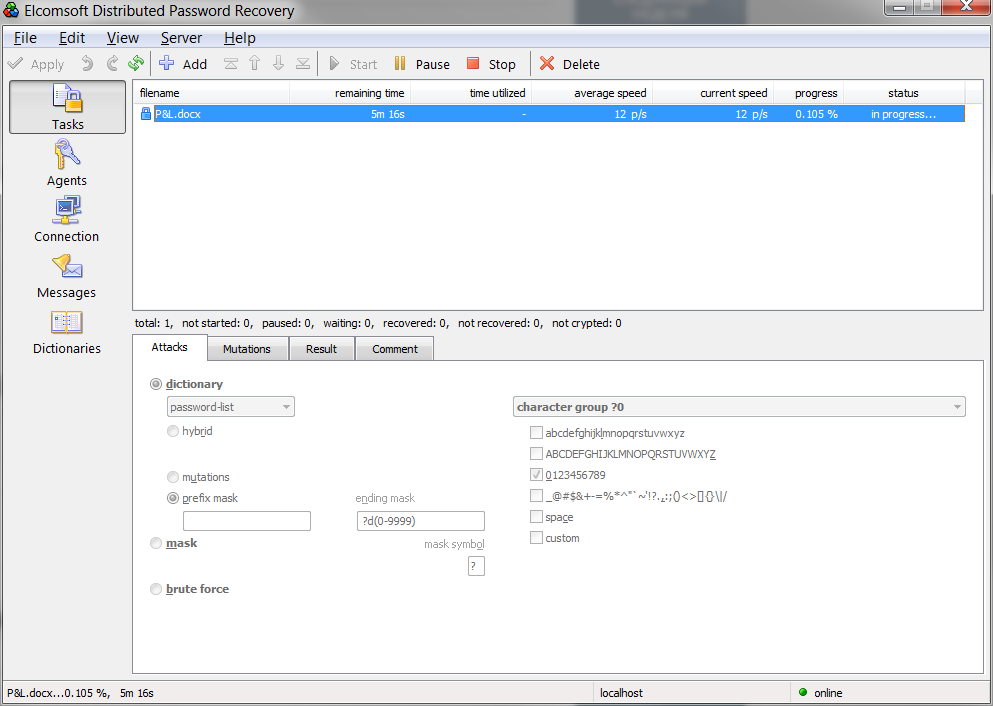Click the Delete button label
This screenshot has height=706, width=993.
click(x=581, y=64)
